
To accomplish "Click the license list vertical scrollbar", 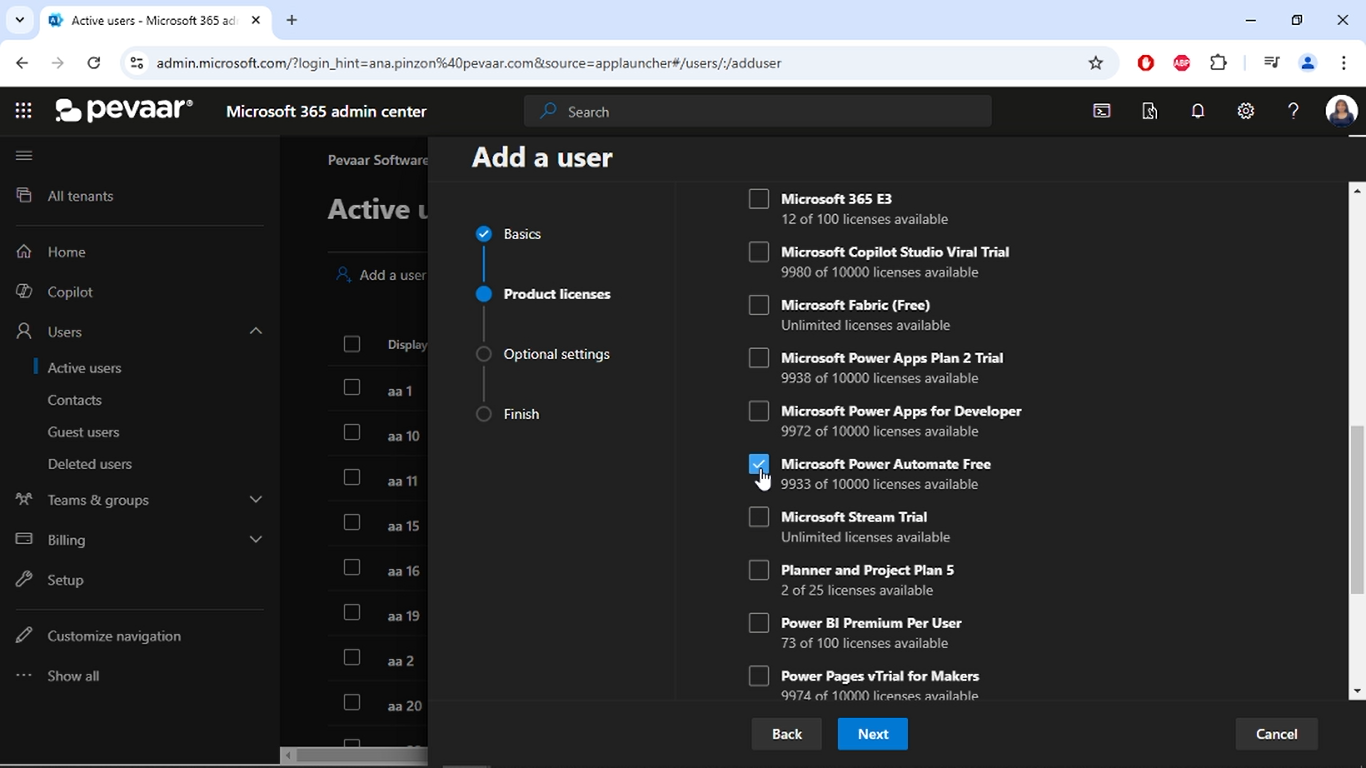I will [x=1357, y=510].
